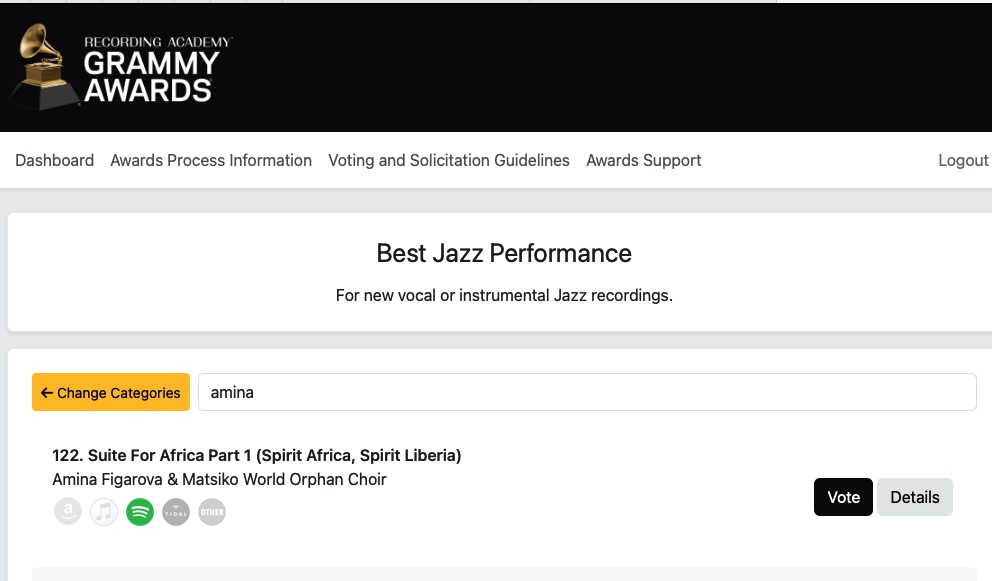Image resolution: width=992 pixels, height=581 pixels.
Task: Open the Amazon Music link icon
Action: tap(68, 512)
